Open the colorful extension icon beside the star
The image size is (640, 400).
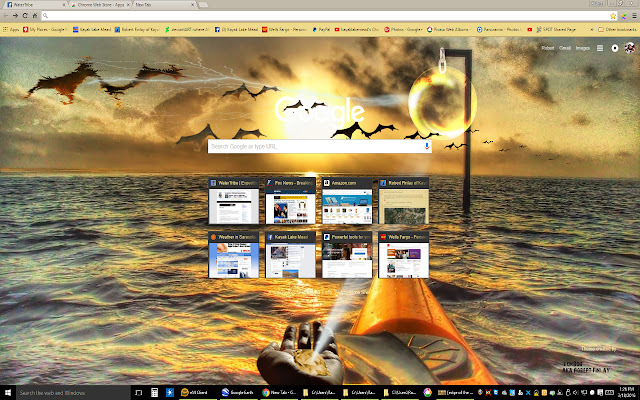tap(624, 16)
